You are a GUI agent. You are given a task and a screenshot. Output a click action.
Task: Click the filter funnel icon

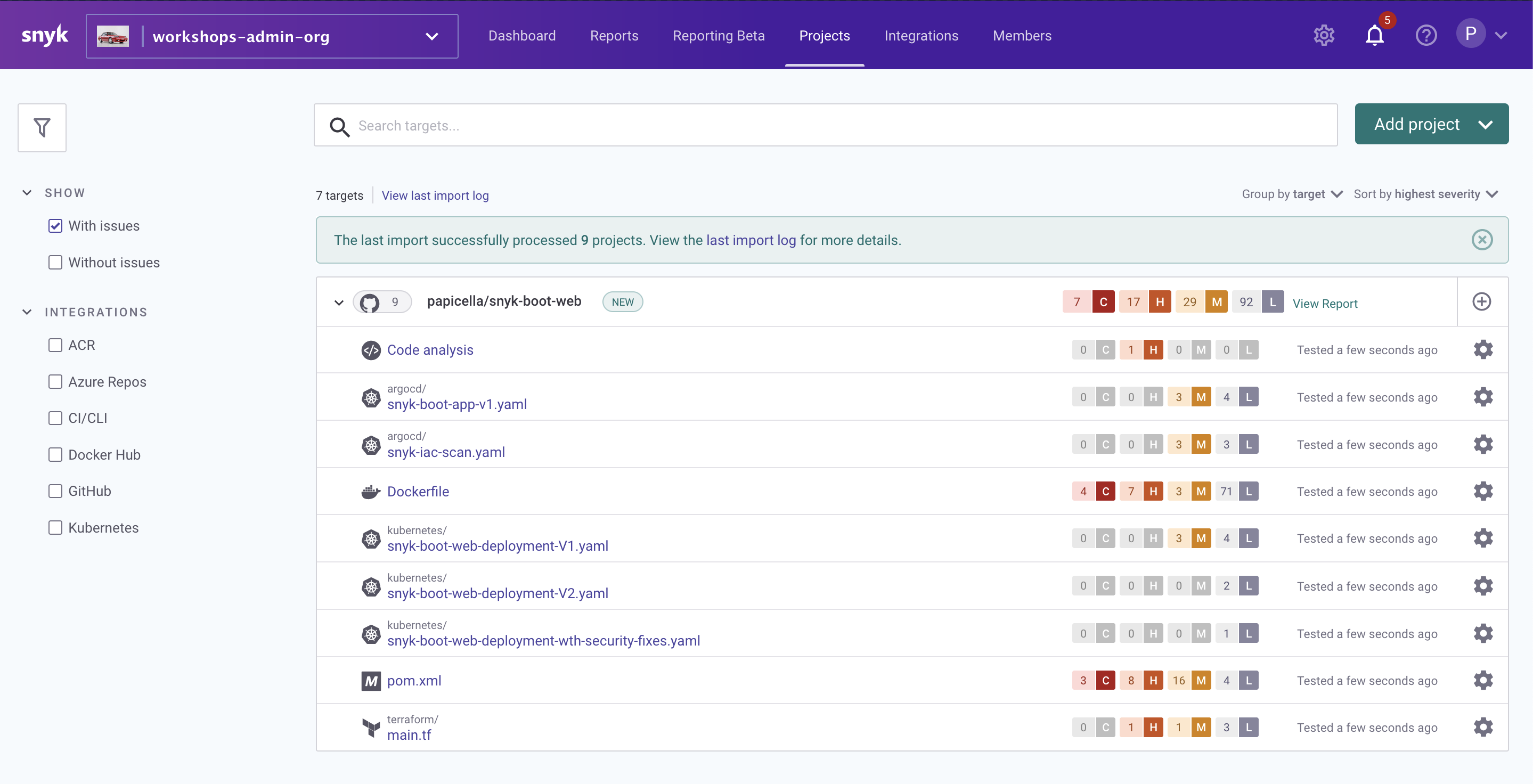(42, 127)
